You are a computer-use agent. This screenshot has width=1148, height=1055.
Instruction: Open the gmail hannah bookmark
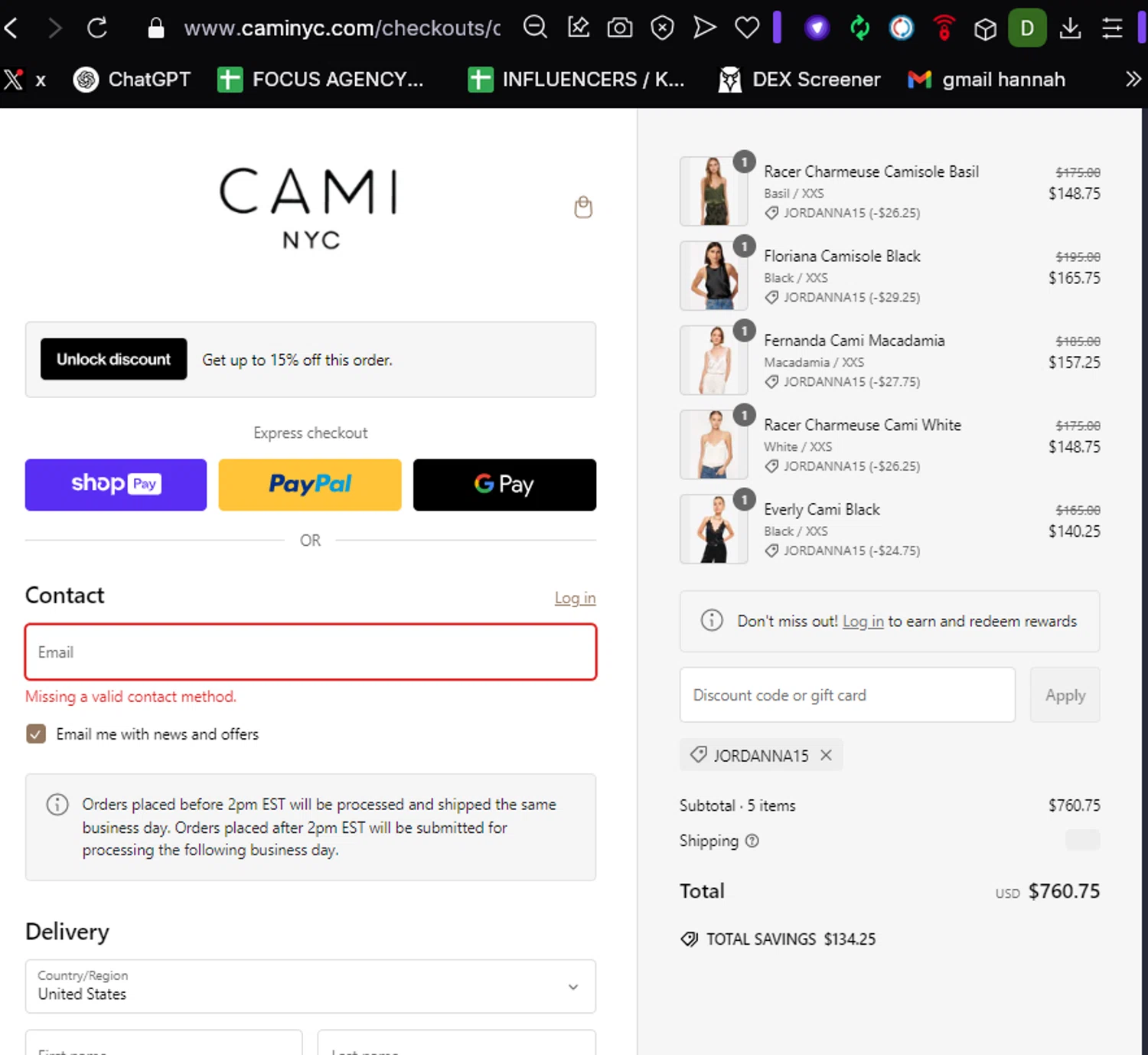[x=986, y=80]
